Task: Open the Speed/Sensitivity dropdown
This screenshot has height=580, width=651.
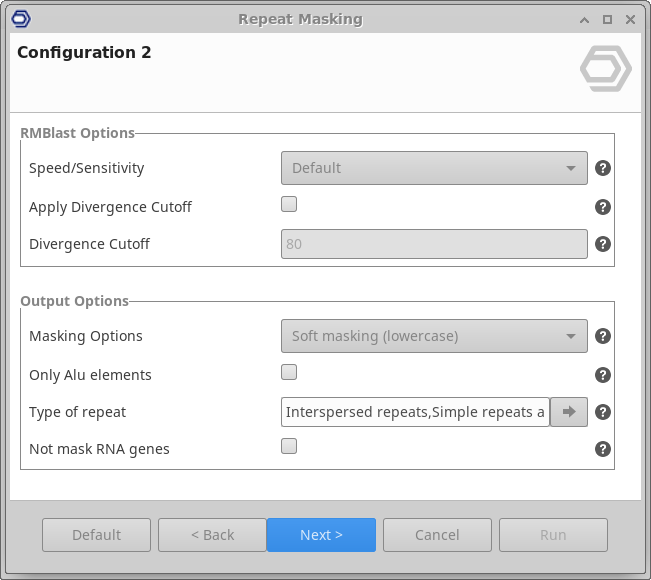Action: [434, 168]
